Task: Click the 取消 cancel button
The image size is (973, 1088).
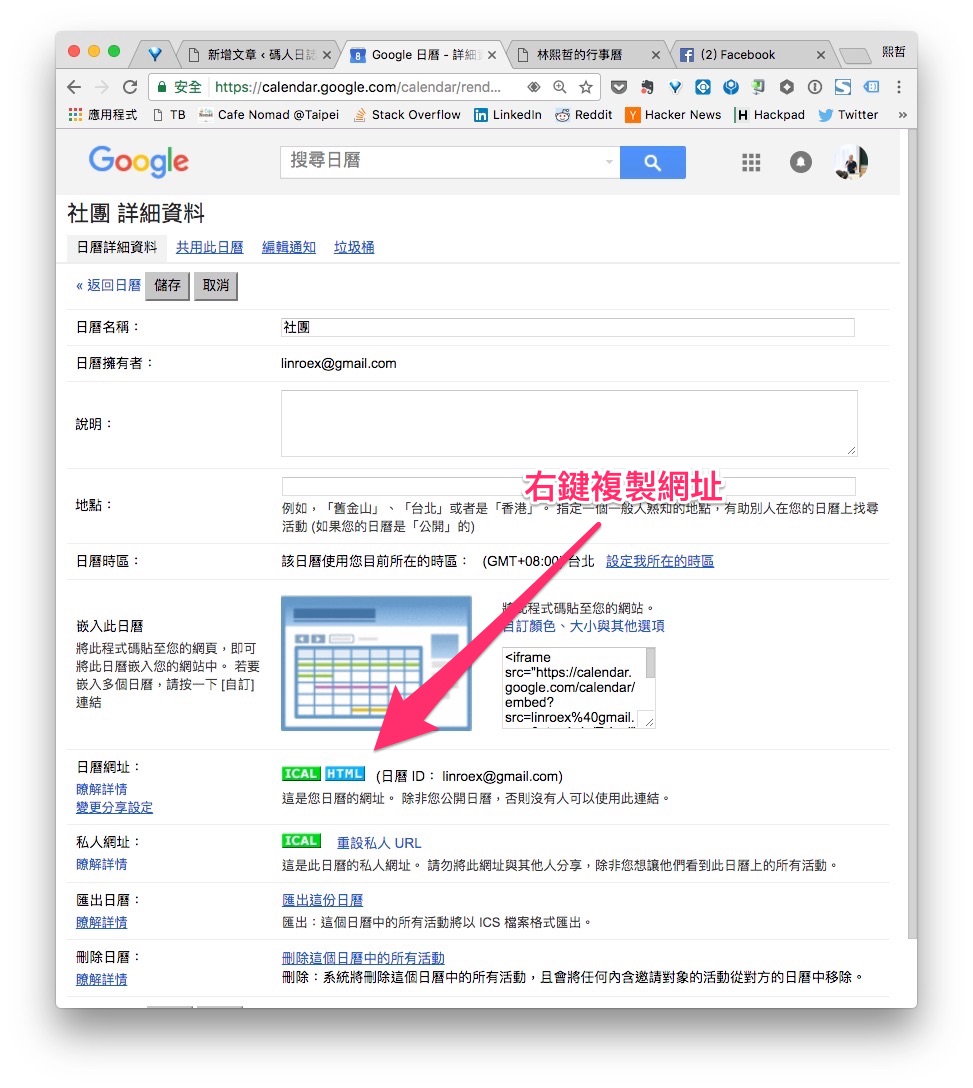Action: coord(216,286)
